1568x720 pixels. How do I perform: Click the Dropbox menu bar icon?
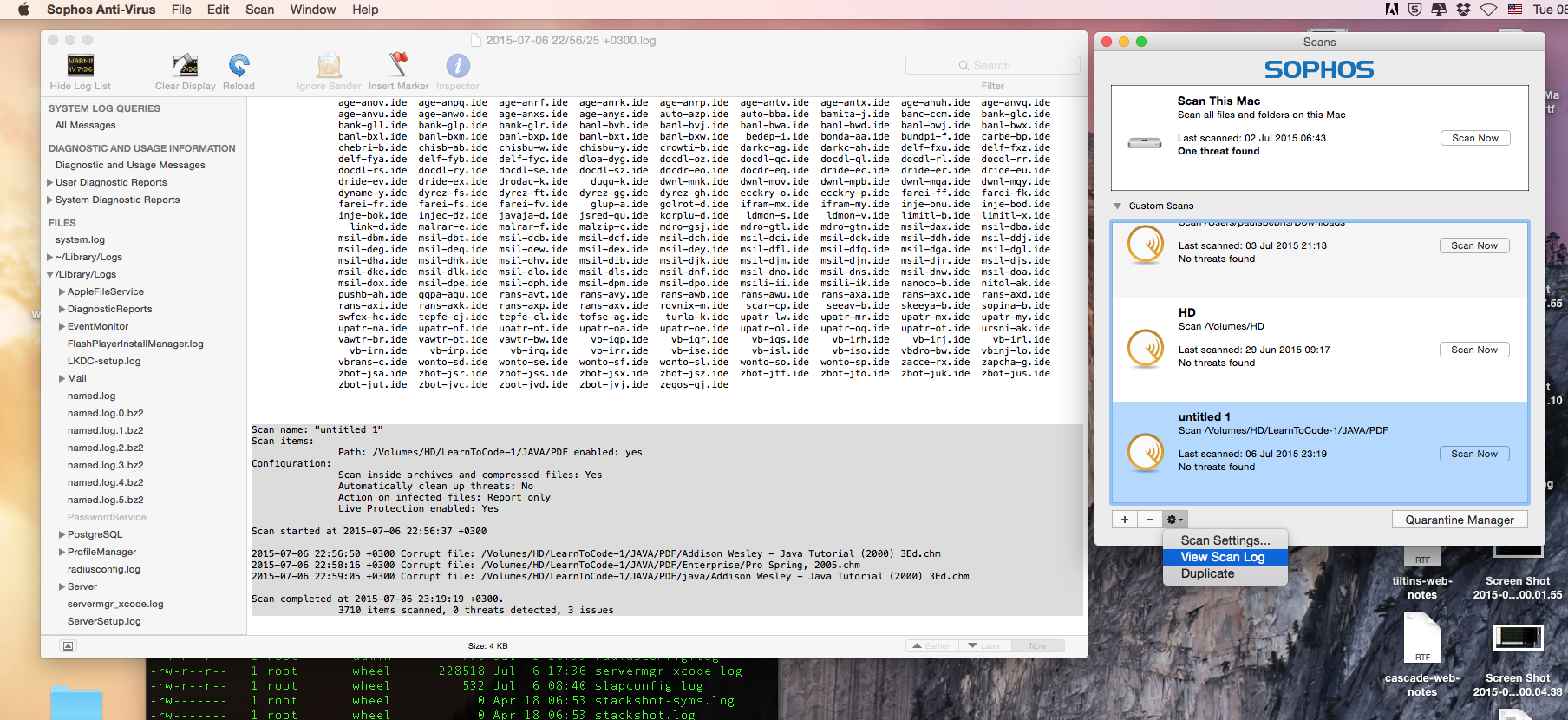pyautogui.click(x=1464, y=10)
